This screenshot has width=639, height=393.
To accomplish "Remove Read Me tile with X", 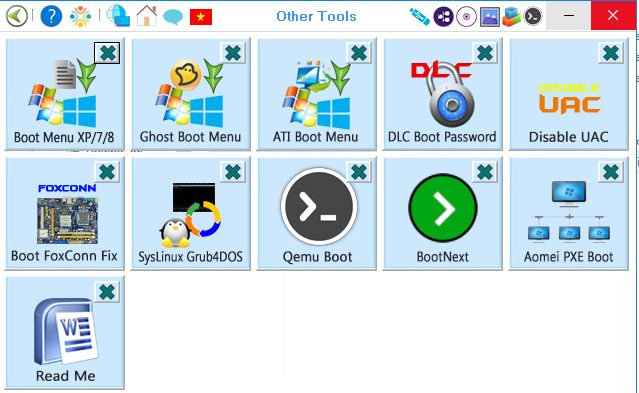I will [107, 292].
